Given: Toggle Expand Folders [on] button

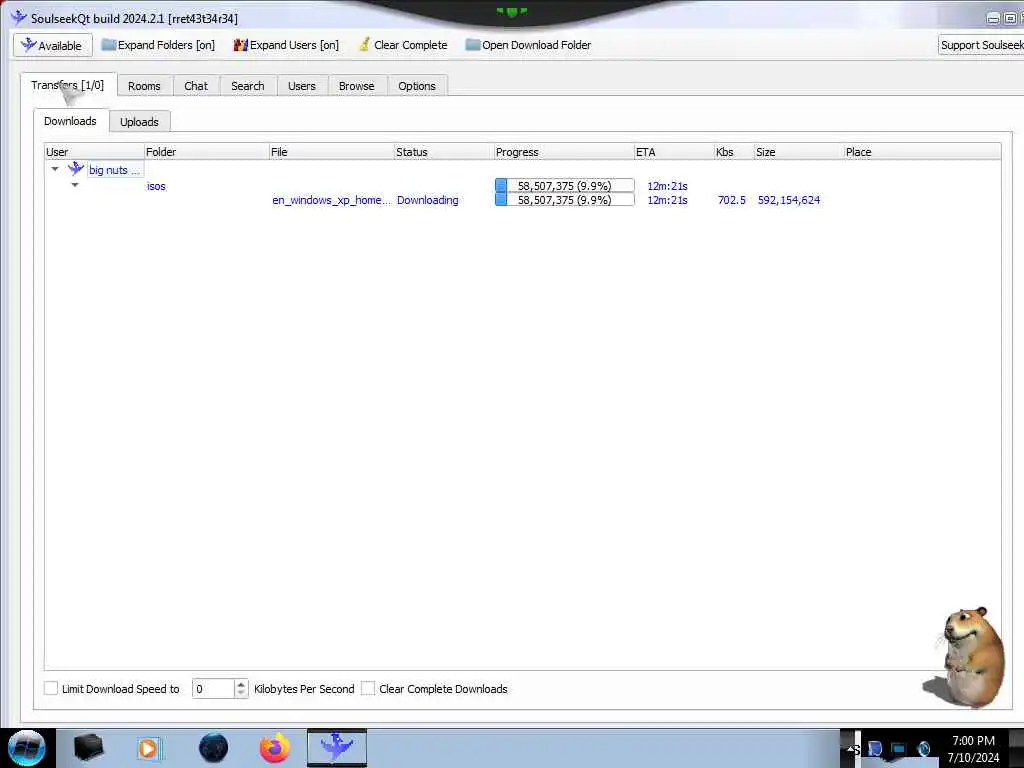Looking at the screenshot, I should tap(158, 45).
